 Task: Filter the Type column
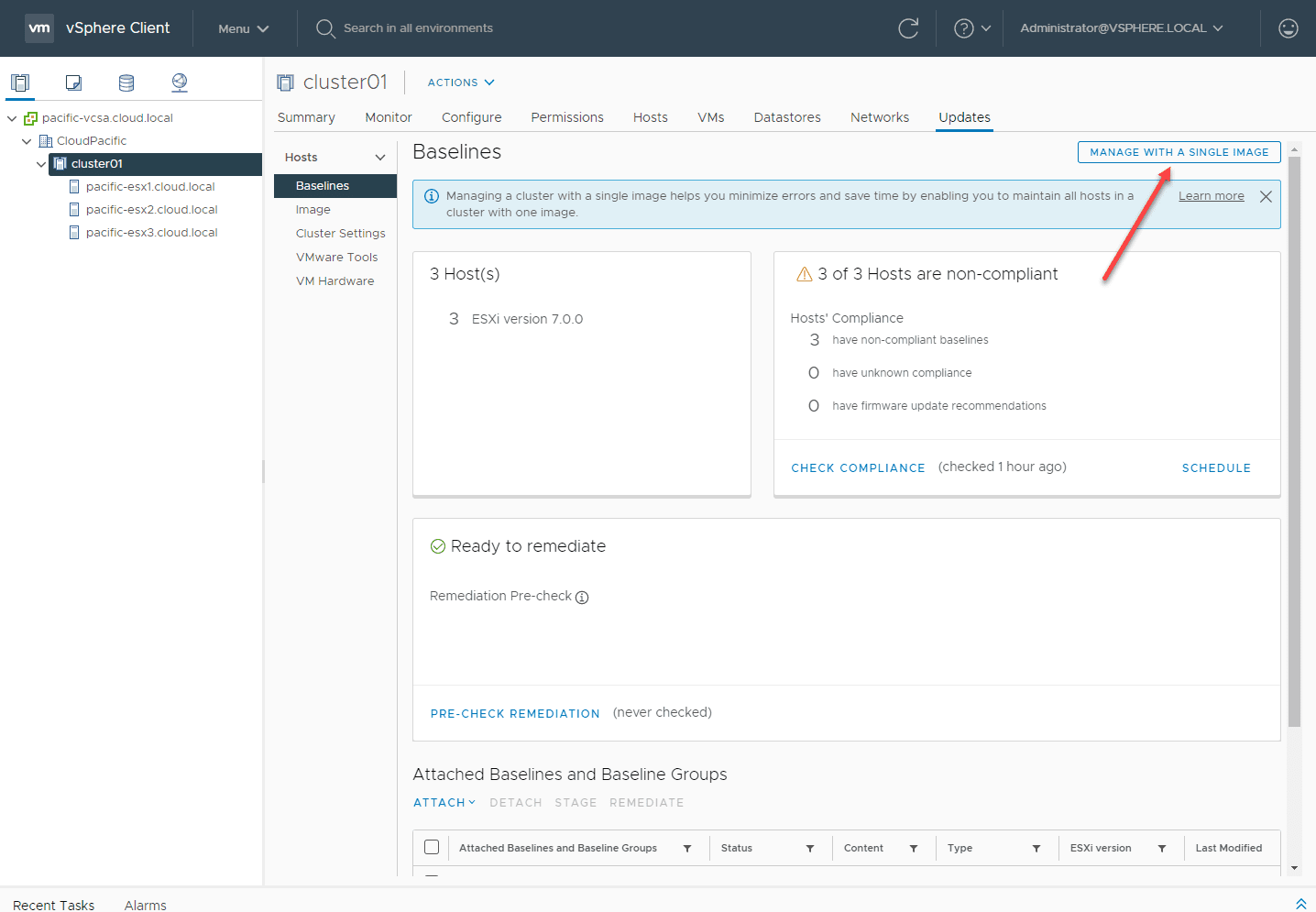pos(1036,849)
